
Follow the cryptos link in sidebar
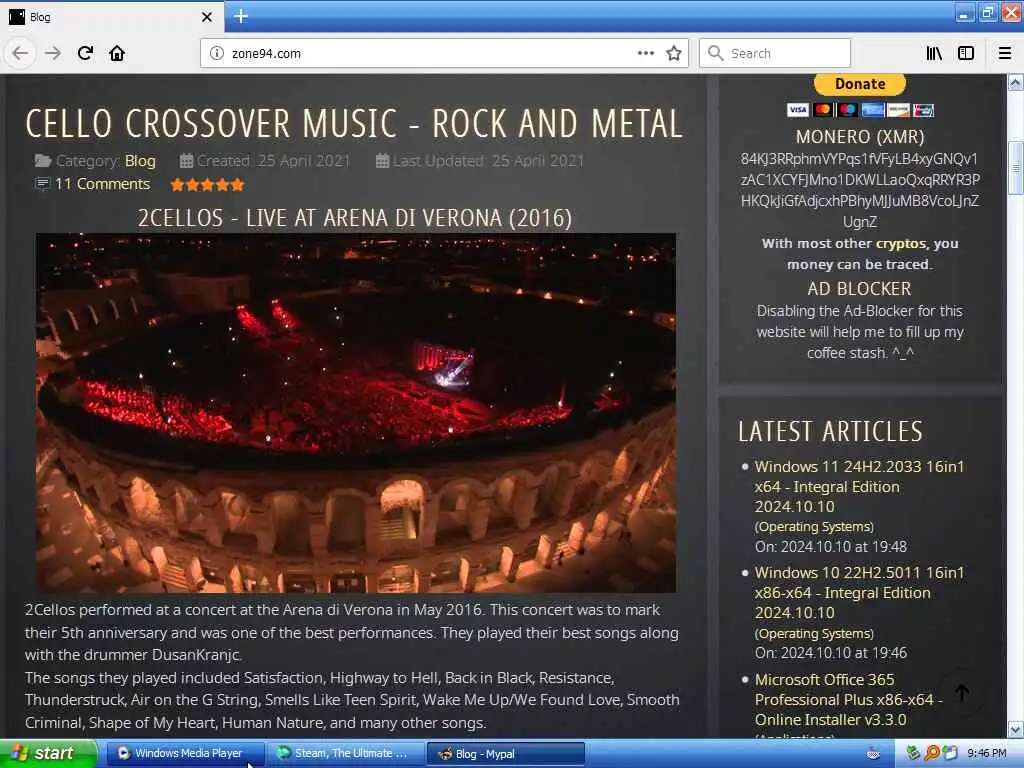(x=901, y=244)
